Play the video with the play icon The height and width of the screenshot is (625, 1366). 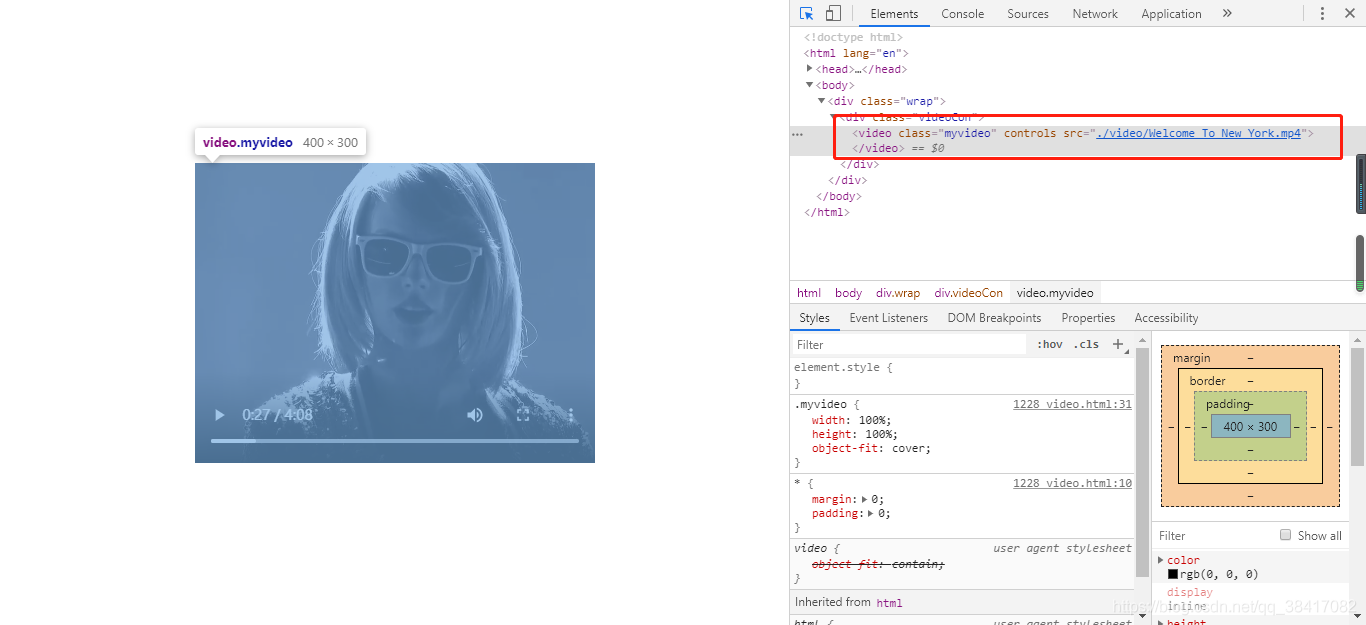click(x=219, y=415)
